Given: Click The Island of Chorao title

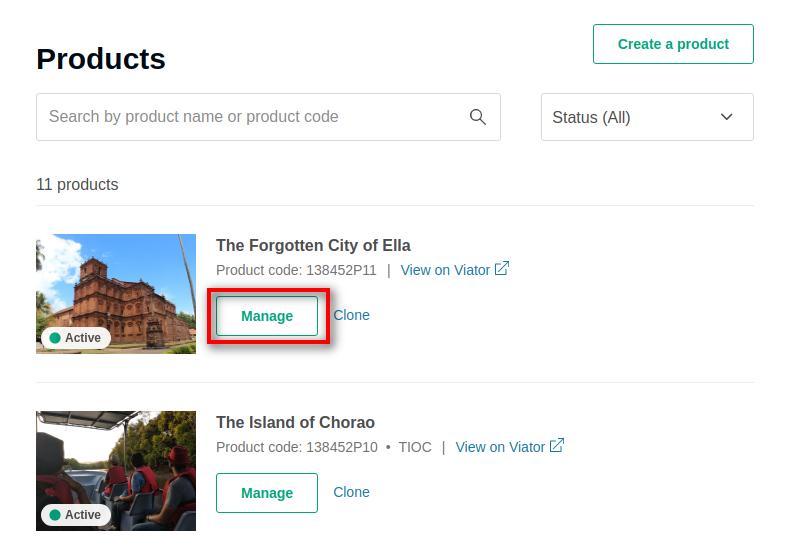Looking at the screenshot, I should coord(295,422).
